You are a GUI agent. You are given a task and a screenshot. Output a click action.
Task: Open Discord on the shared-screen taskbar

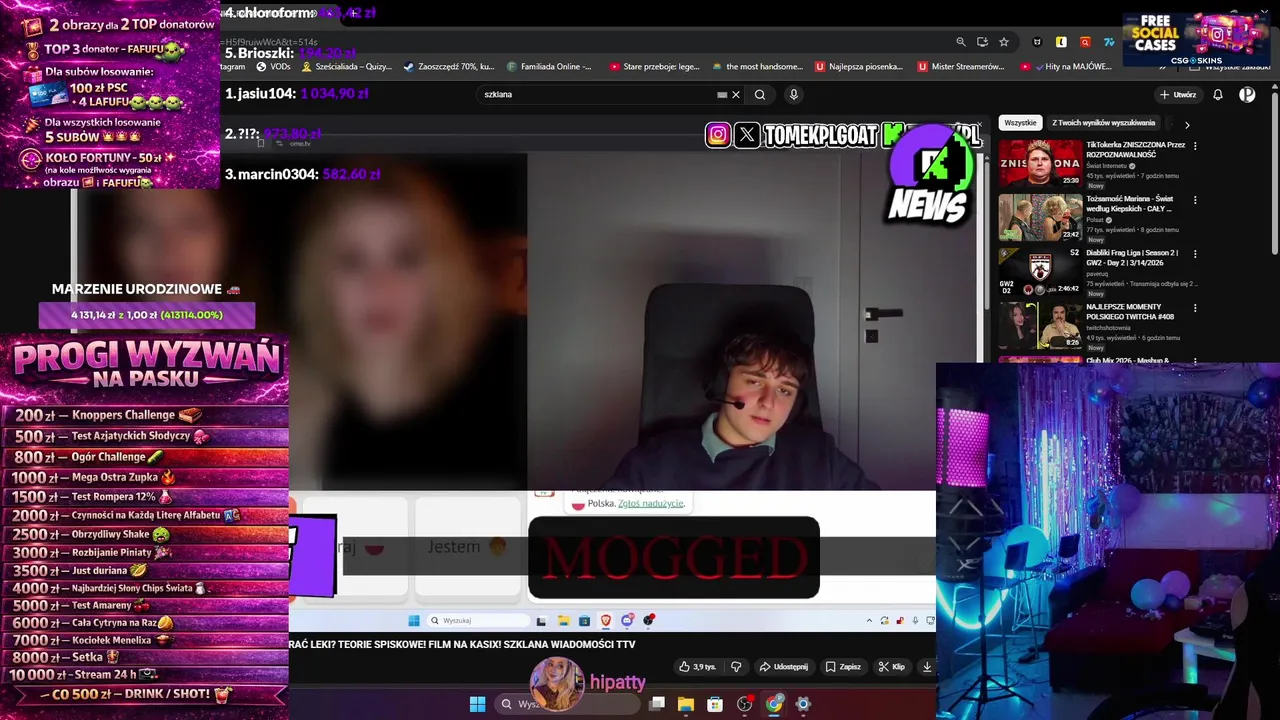point(627,621)
